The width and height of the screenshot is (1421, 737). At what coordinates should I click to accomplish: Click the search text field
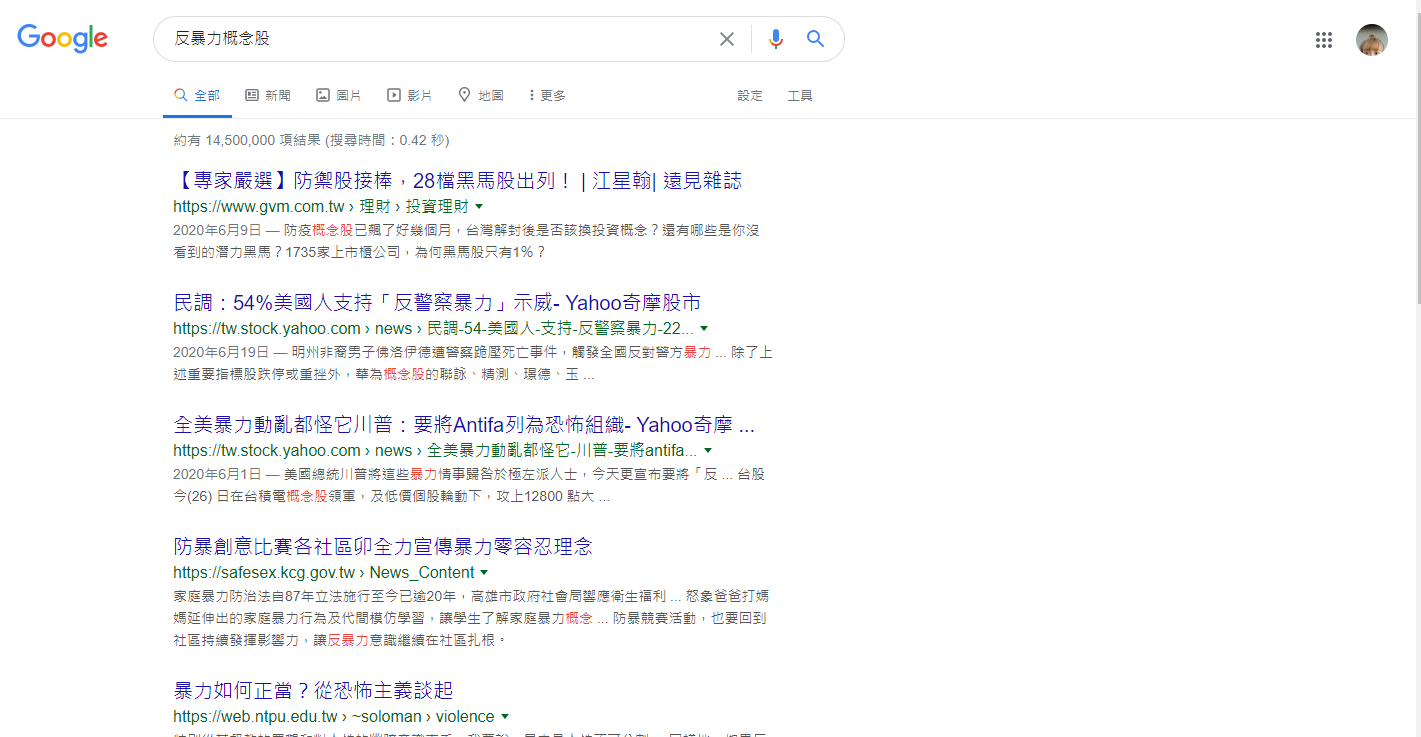[x=440, y=39]
